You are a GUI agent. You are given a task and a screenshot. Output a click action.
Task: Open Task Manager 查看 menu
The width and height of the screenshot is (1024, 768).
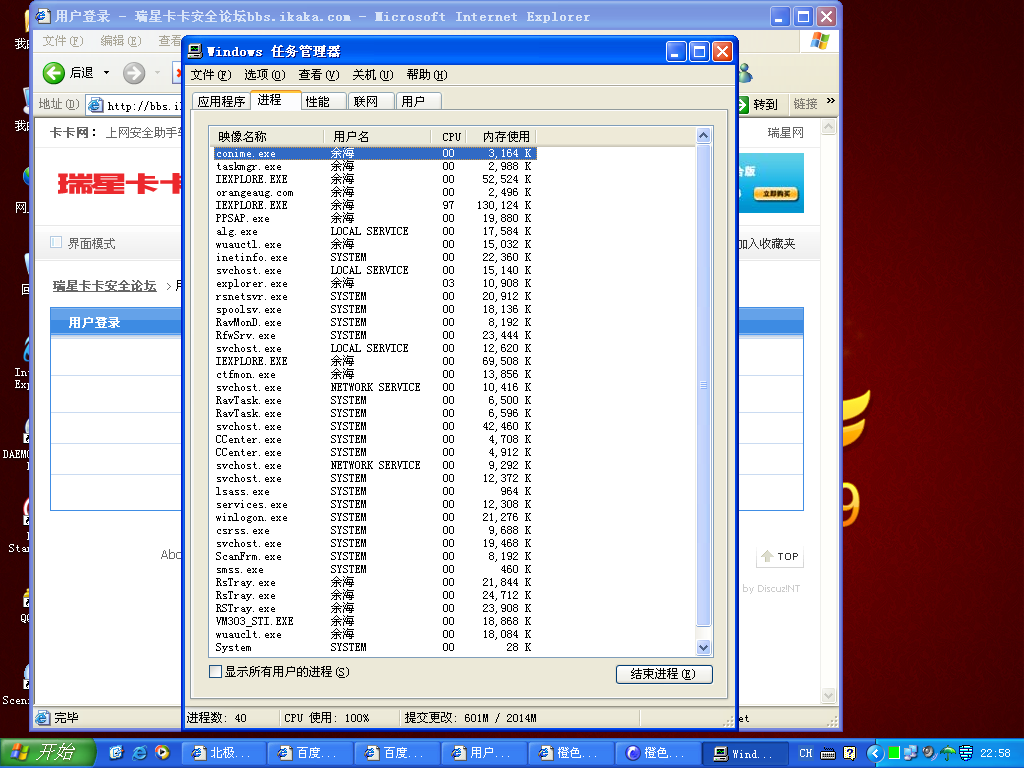(x=319, y=75)
